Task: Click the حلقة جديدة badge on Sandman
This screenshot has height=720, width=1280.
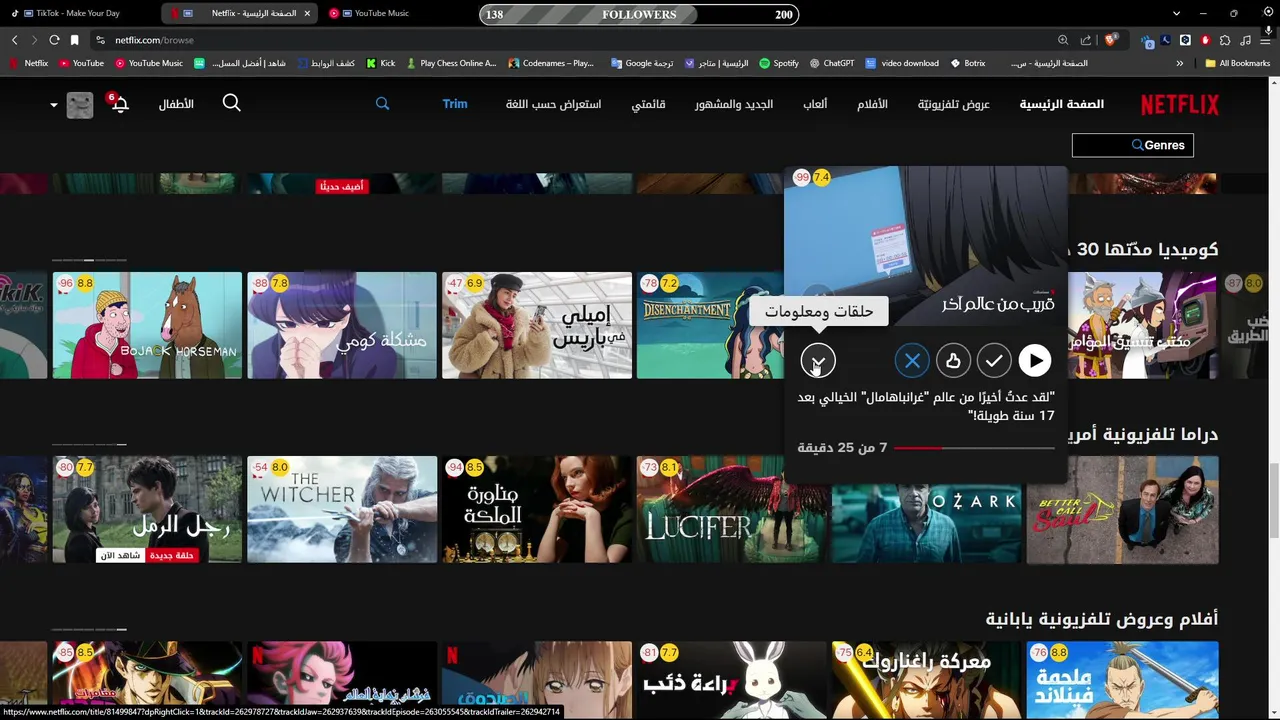Action: pos(173,555)
